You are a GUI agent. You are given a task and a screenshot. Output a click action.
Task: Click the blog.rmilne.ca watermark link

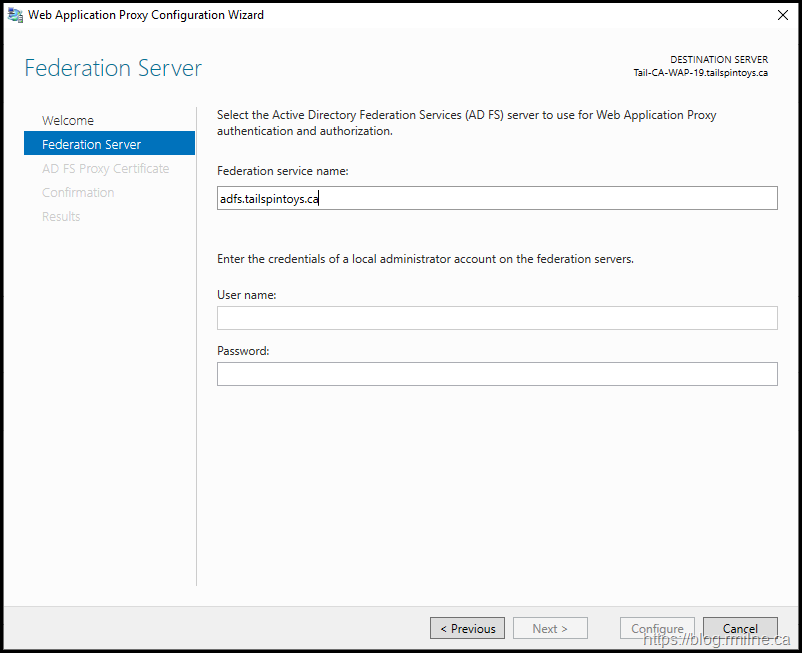717,640
